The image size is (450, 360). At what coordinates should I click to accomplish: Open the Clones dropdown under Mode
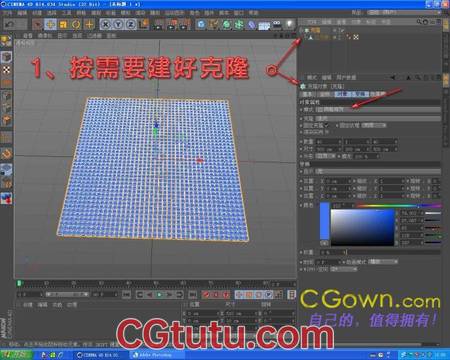coord(378,118)
